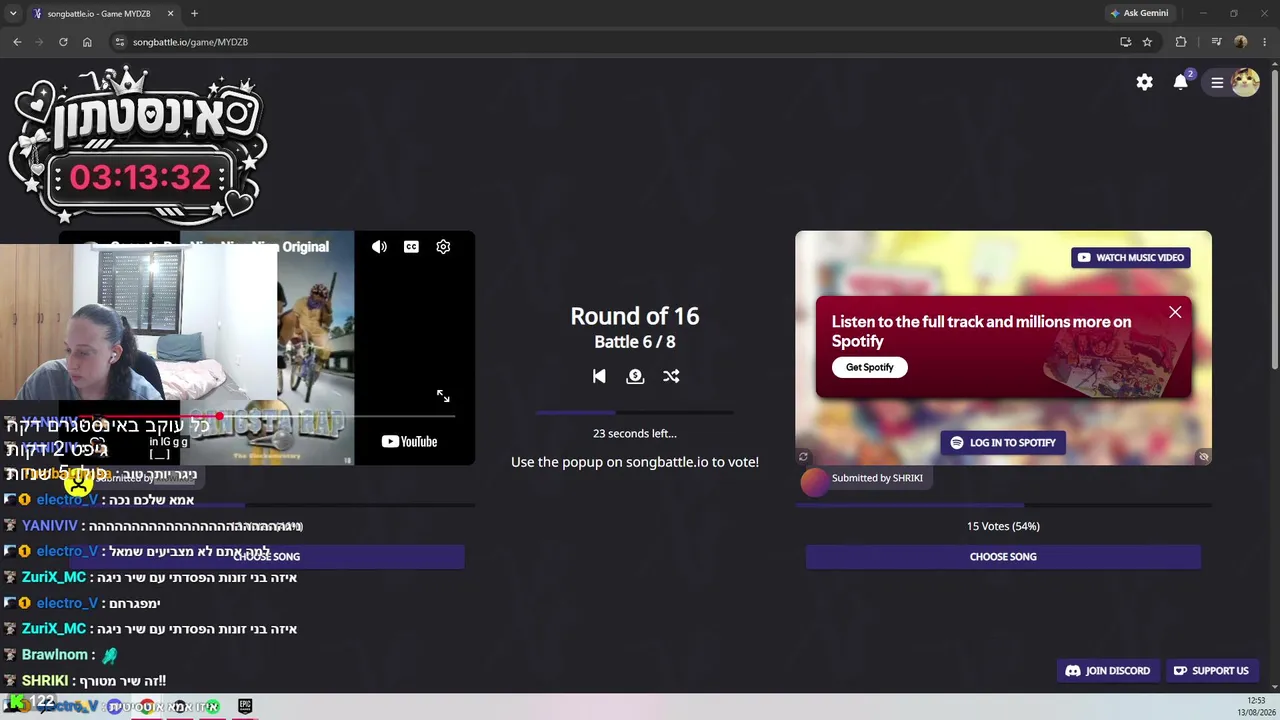Viewport: 1280px width, 720px height.
Task: Click the "23 seconds left..." text
Action: (635, 434)
